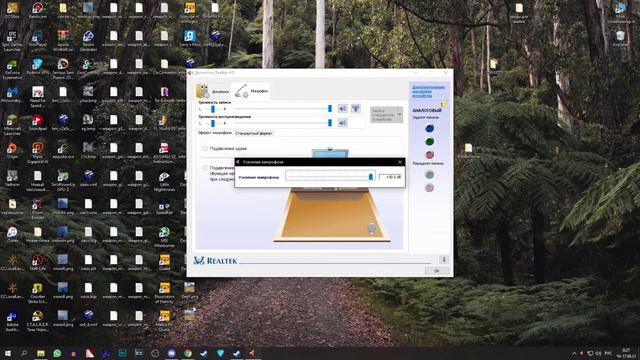
Task: Click the recording L/R balance slider
Action: tap(213, 109)
